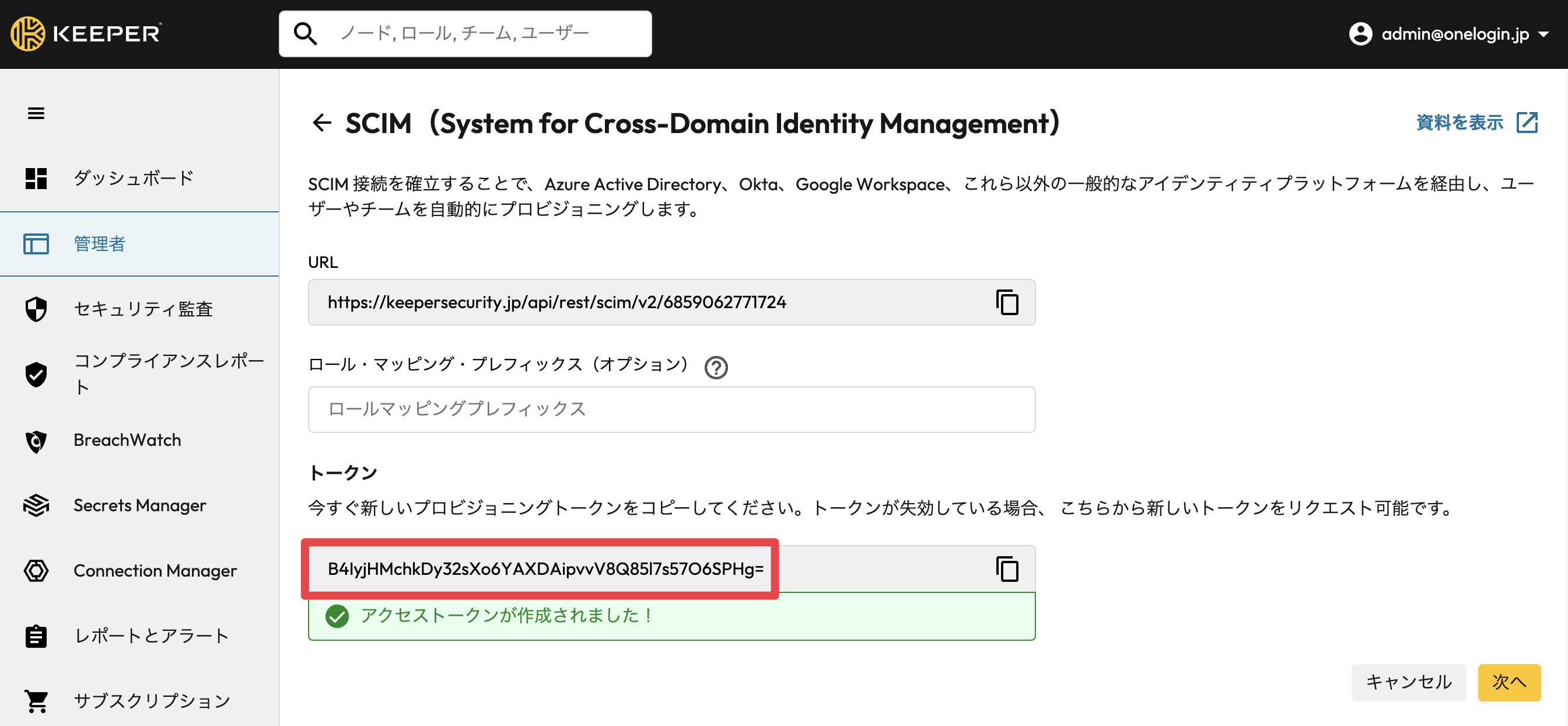The image size is (1568, 726).
Task: Click the user avatar icon
Action: click(x=1360, y=34)
